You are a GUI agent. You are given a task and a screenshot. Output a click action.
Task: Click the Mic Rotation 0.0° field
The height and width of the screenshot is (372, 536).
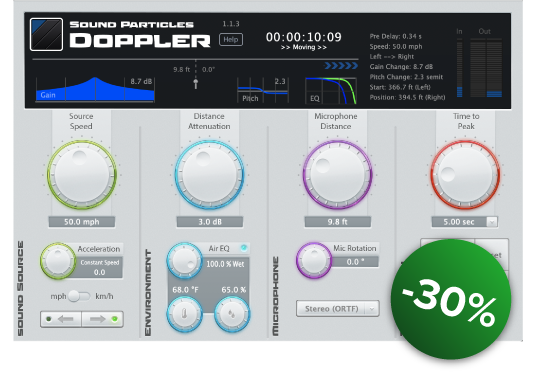pos(355,262)
